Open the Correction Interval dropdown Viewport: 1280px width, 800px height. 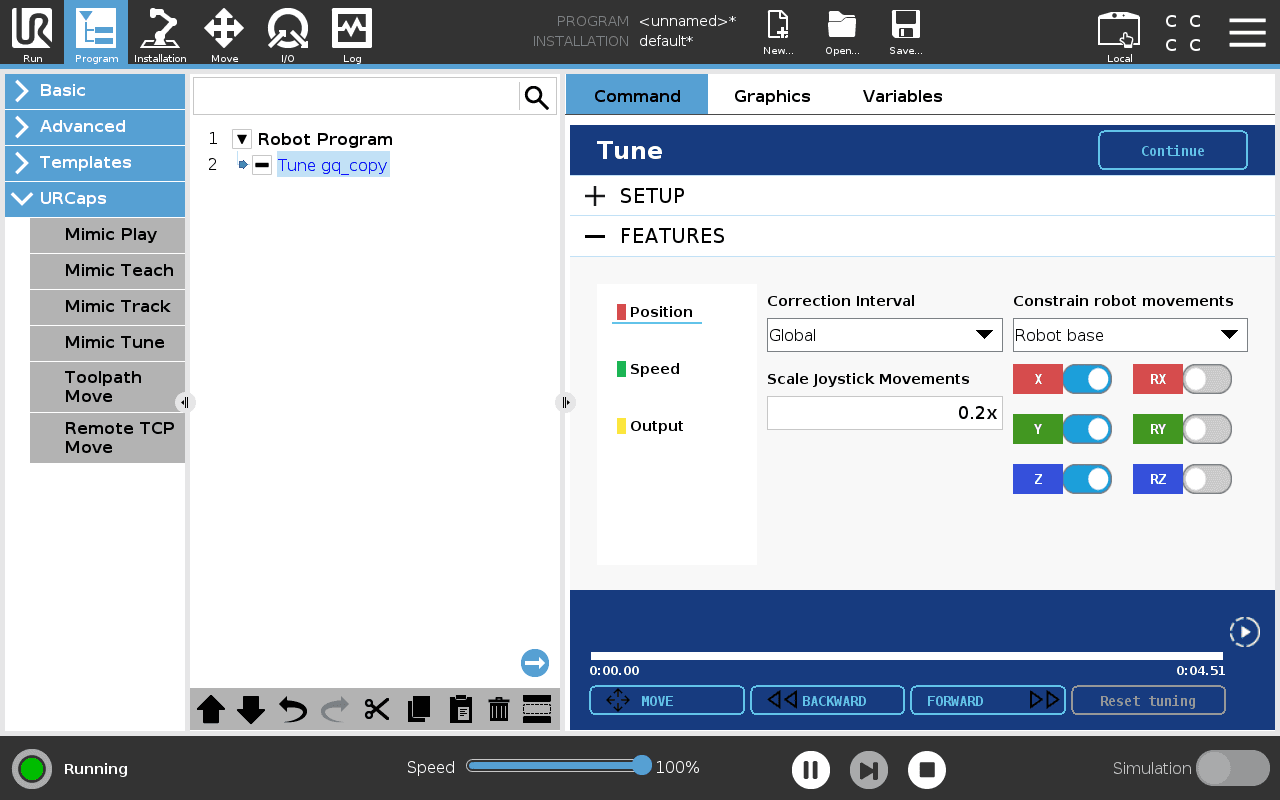[x=884, y=335]
